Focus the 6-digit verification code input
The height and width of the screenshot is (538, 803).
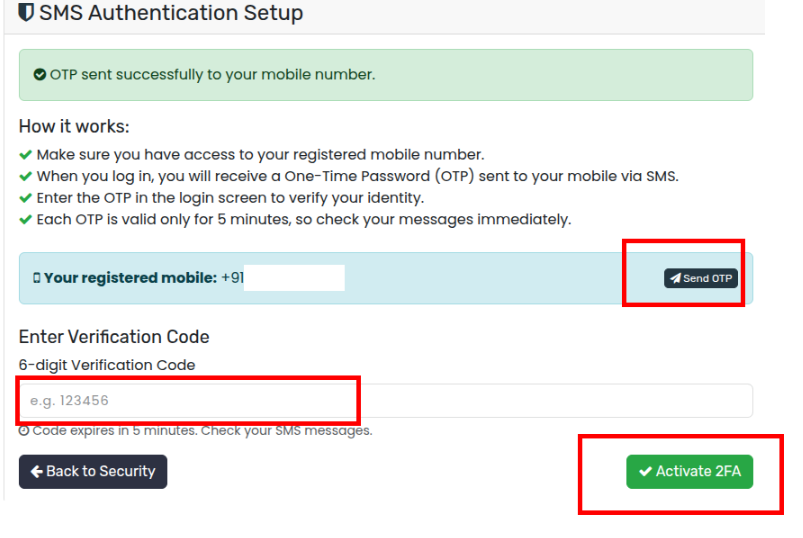pyautogui.click(x=385, y=401)
